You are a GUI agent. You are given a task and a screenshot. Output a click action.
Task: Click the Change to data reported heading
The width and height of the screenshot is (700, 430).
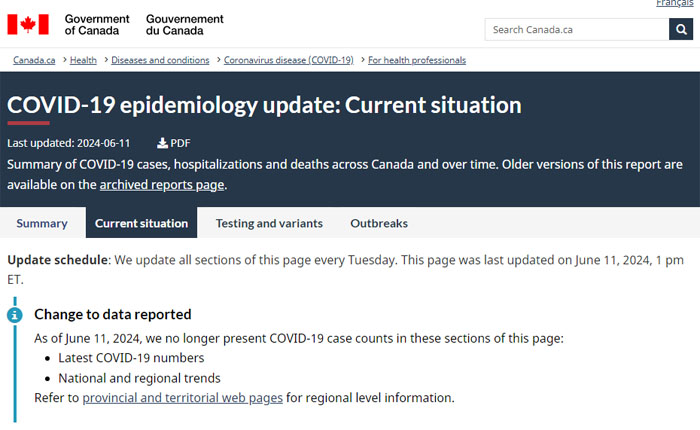(x=113, y=314)
